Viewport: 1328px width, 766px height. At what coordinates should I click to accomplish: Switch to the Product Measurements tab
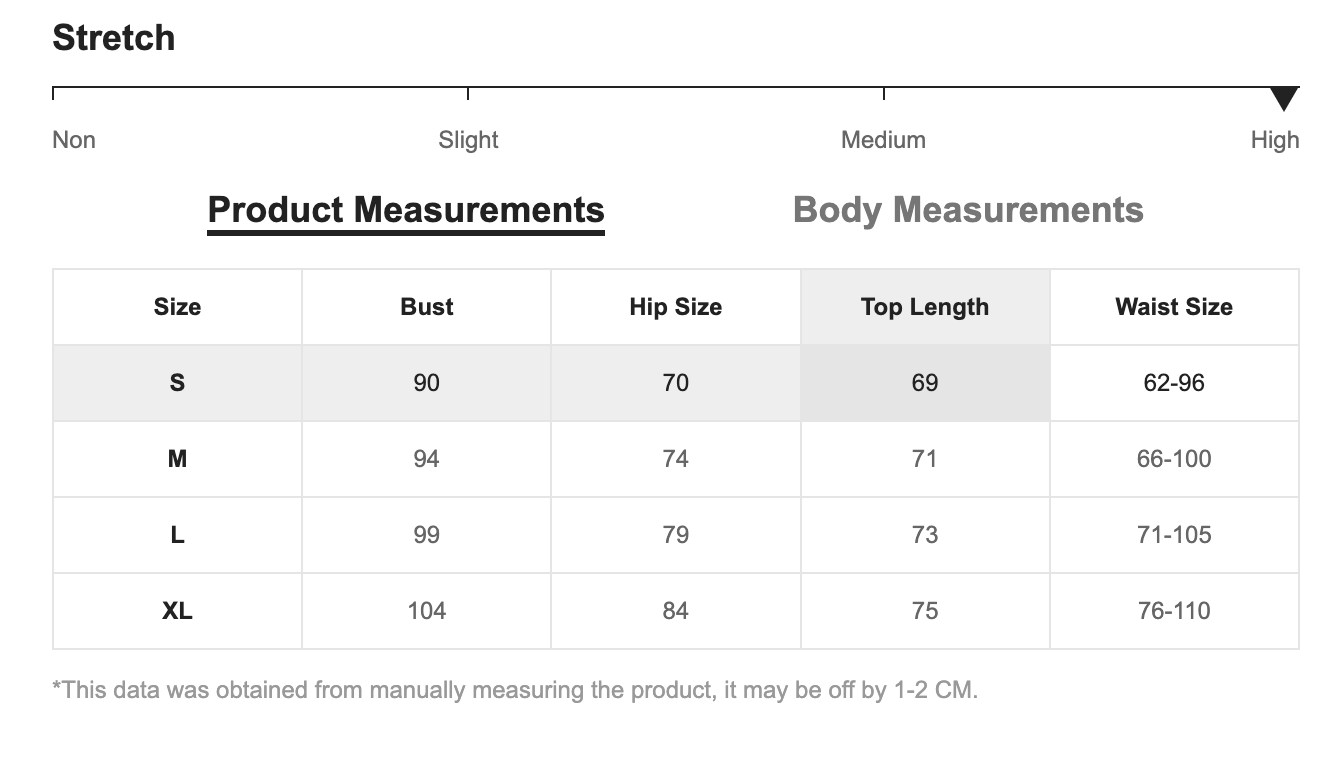[406, 210]
